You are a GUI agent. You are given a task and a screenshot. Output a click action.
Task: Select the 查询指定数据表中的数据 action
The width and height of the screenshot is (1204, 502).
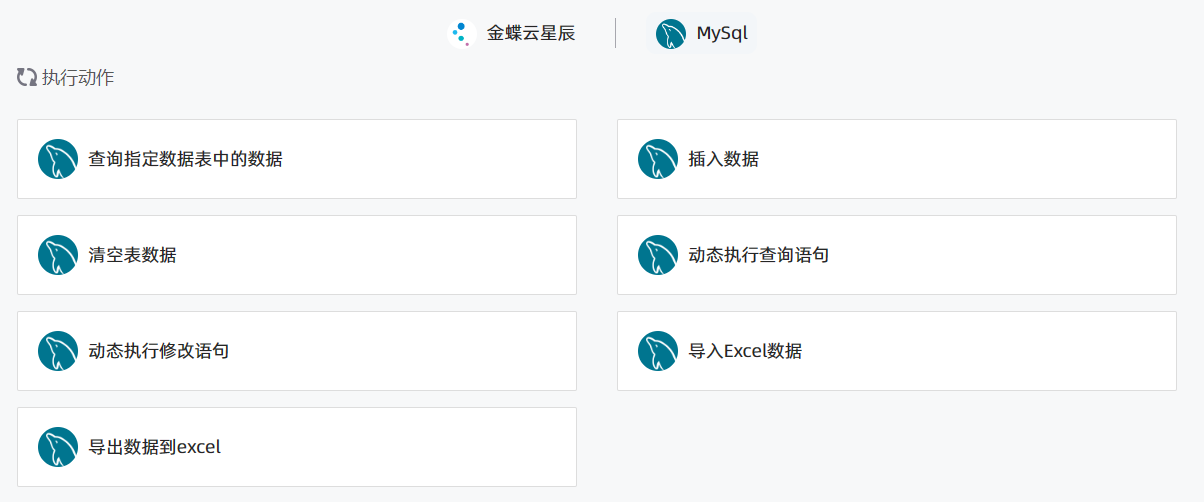point(297,159)
